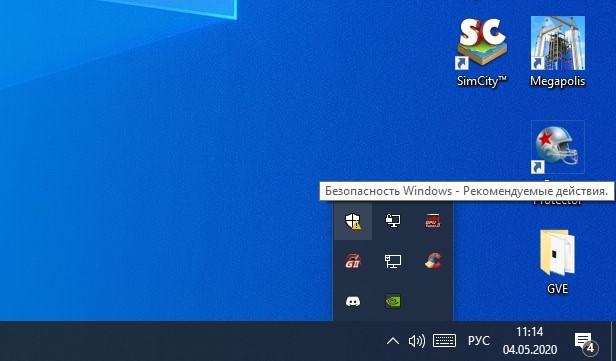
Task: Open the Discord tray icon
Action: coord(353,301)
